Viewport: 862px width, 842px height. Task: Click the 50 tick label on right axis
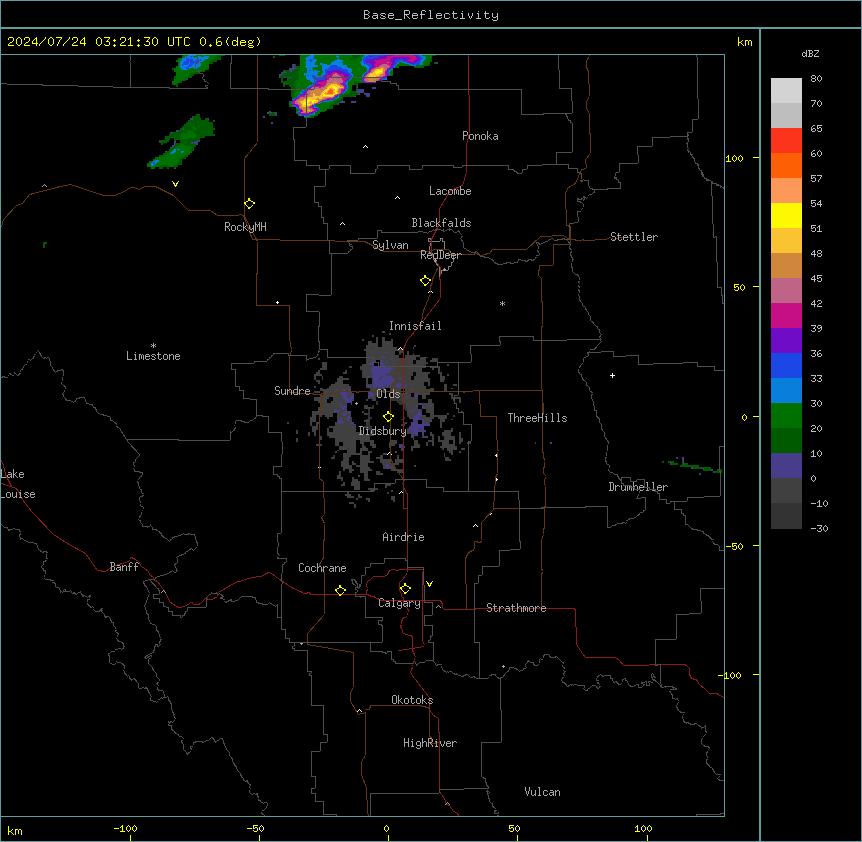(739, 287)
